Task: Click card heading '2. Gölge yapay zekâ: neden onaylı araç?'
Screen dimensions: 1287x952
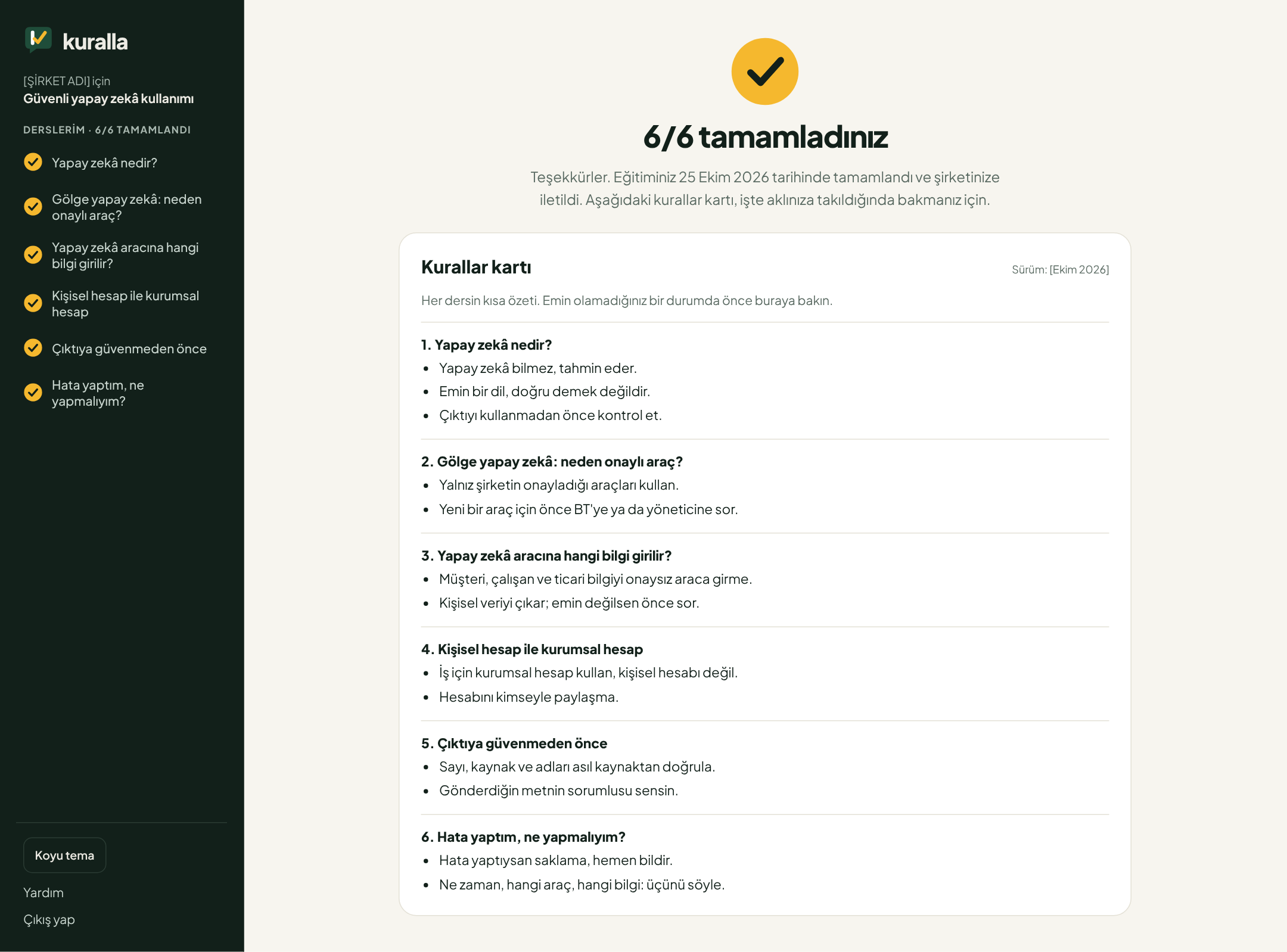Action: [x=552, y=462]
